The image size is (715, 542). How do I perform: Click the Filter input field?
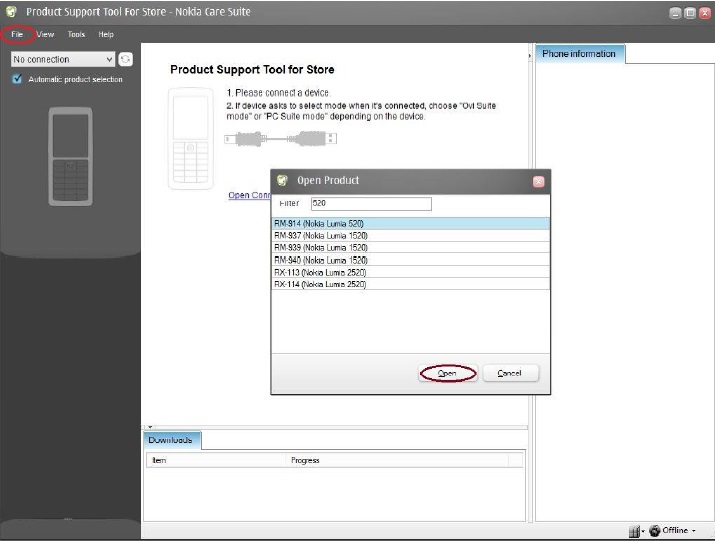(371, 204)
